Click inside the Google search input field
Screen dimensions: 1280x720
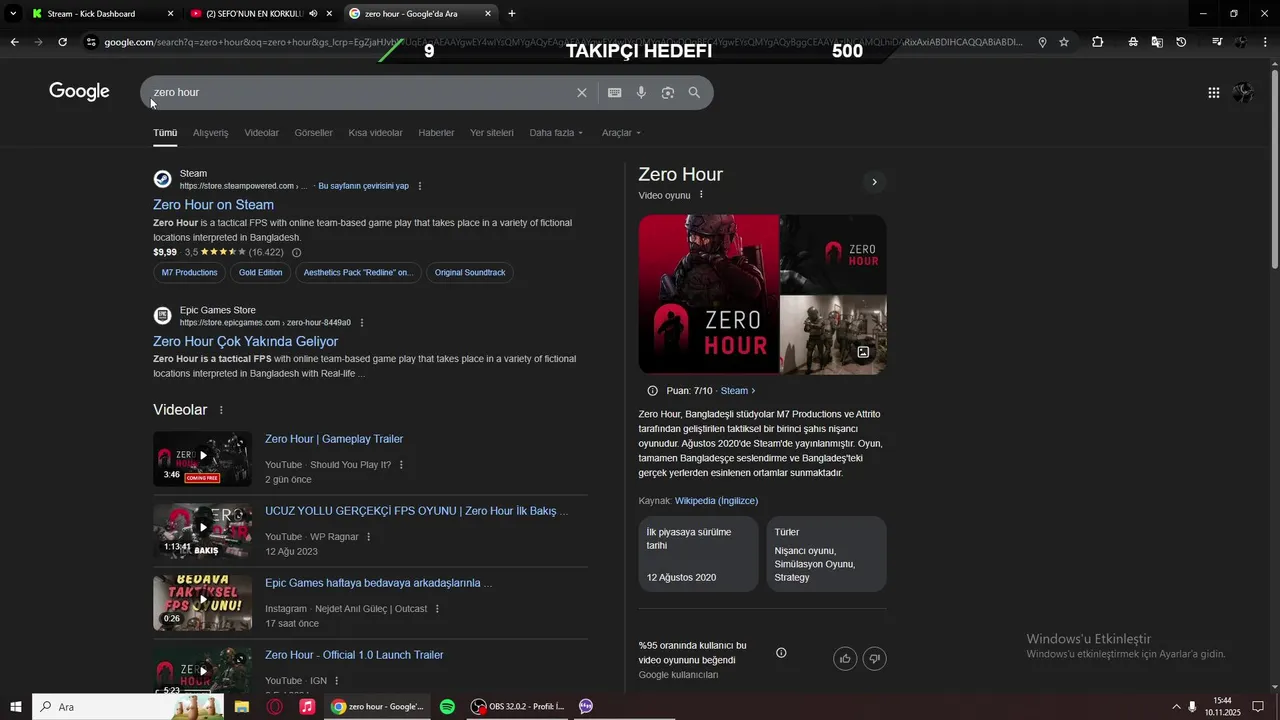click(358, 93)
